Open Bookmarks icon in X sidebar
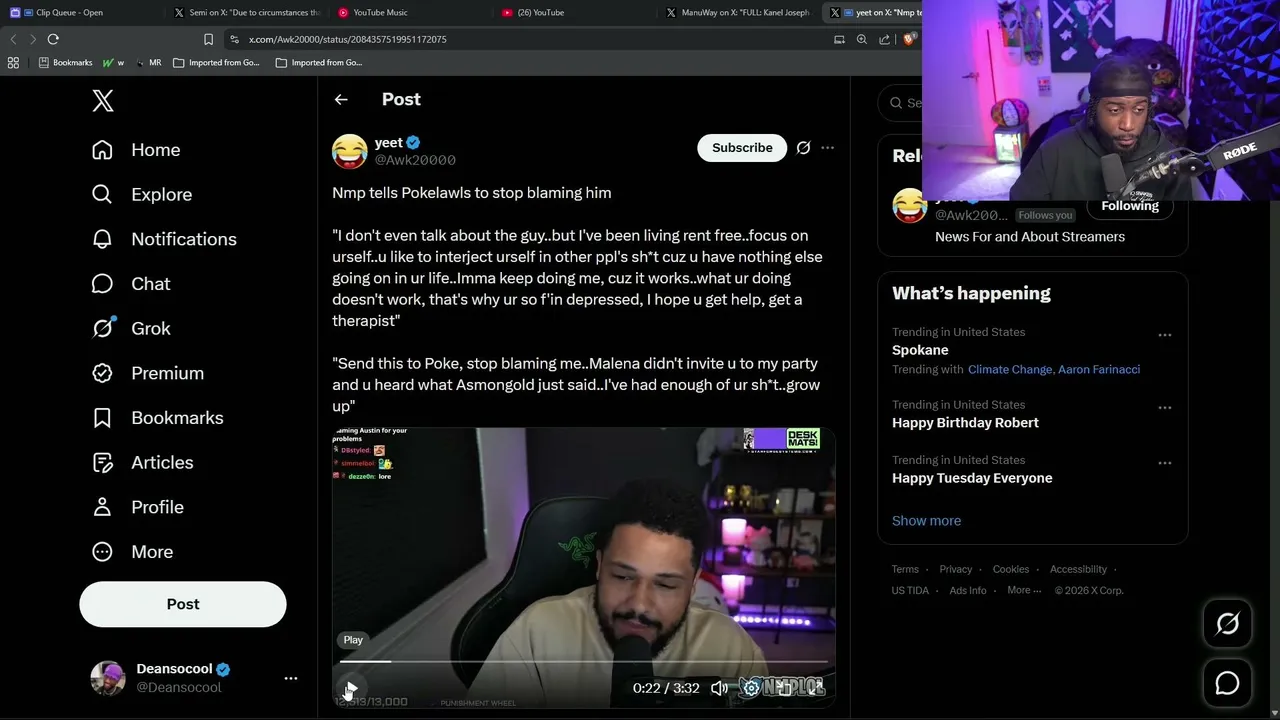1280x720 pixels. pos(102,418)
